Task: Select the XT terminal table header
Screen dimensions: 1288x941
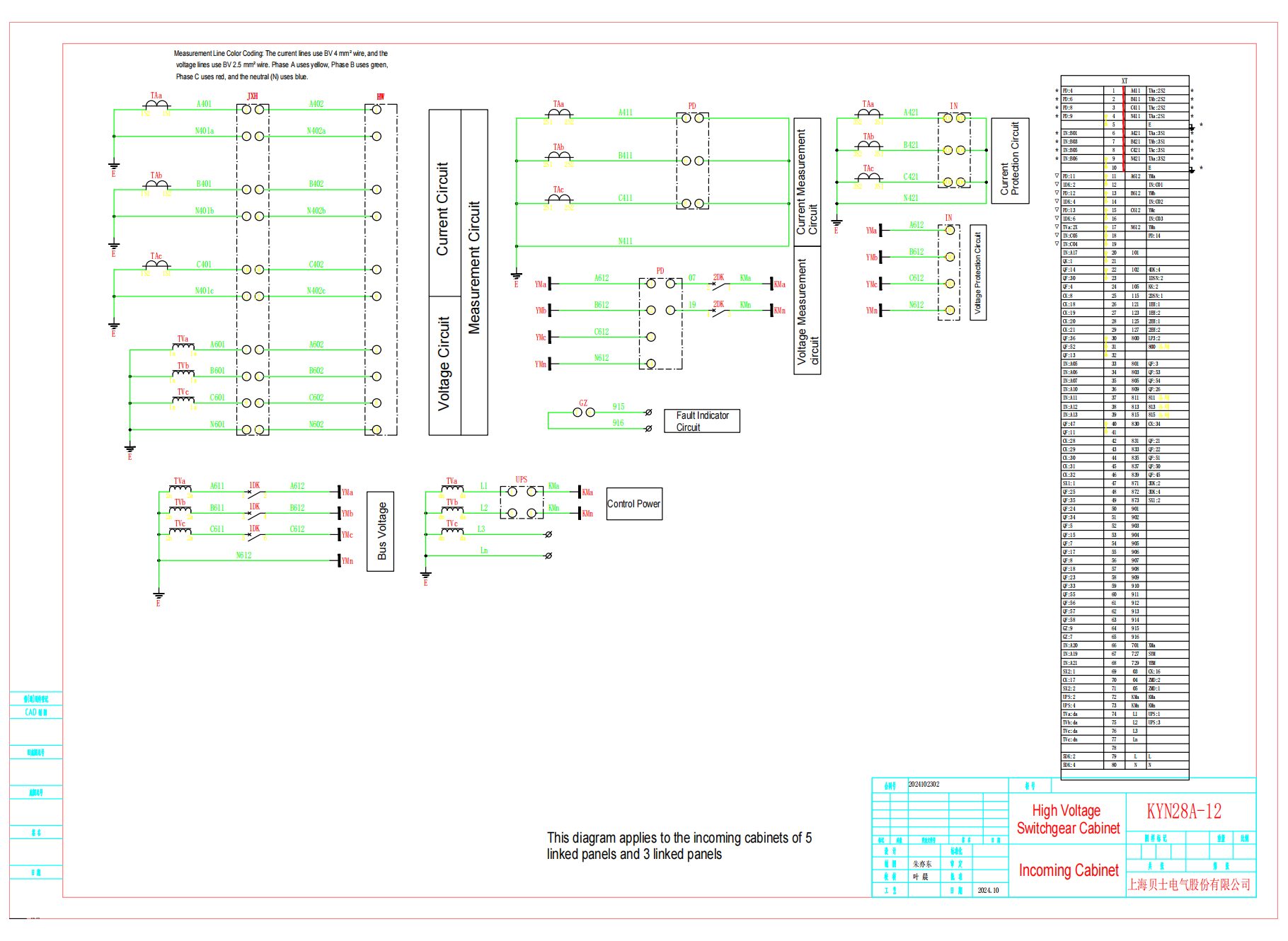Action: point(1125,81)
